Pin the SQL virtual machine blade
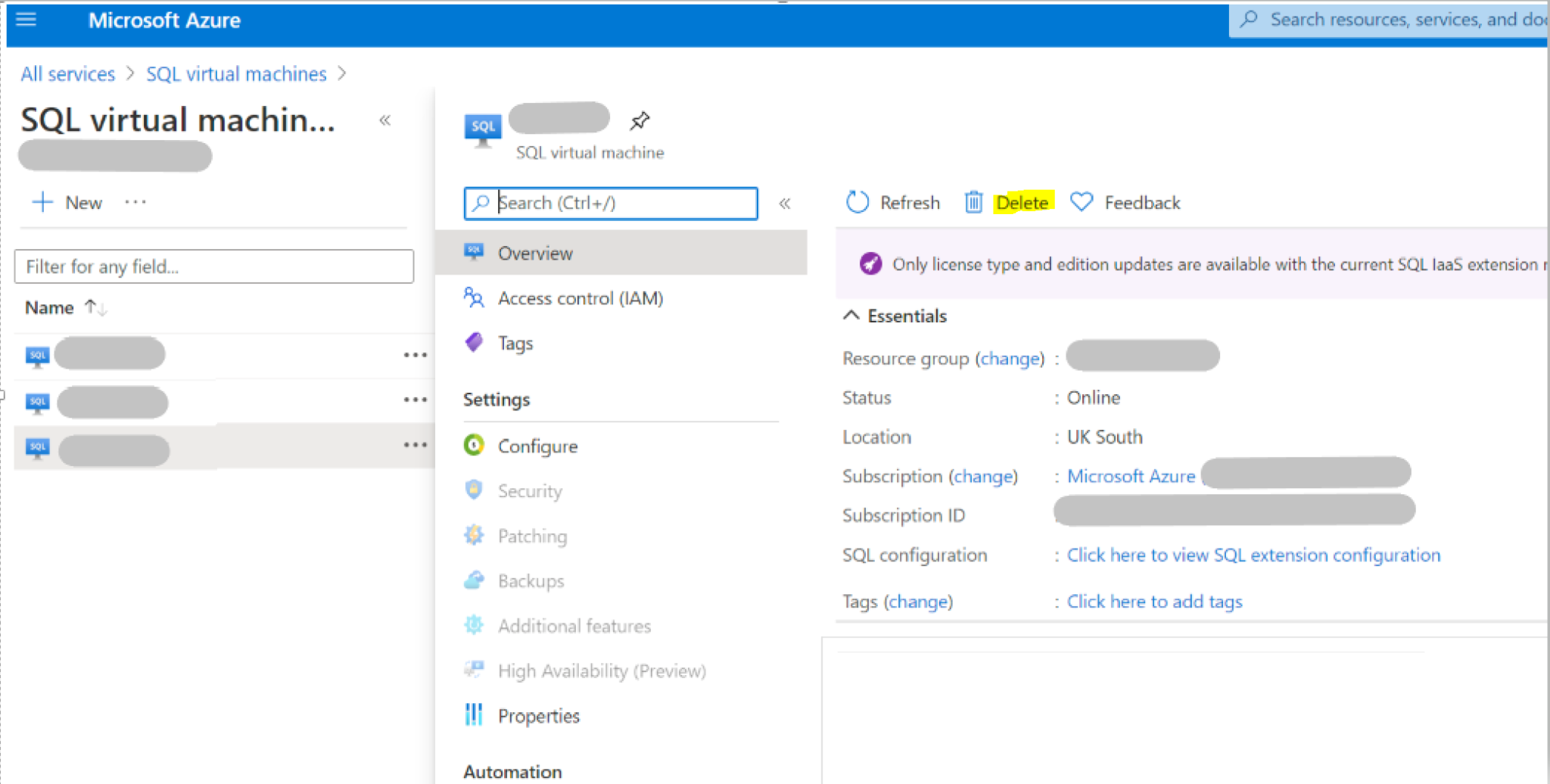 pyautogui.click(x=640, y=120)
